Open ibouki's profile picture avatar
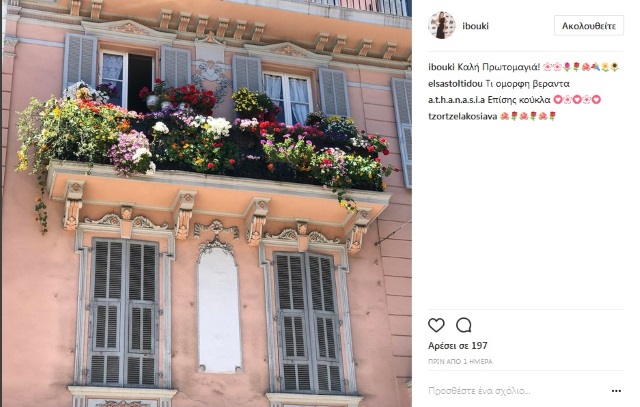 tap(442, 25)
